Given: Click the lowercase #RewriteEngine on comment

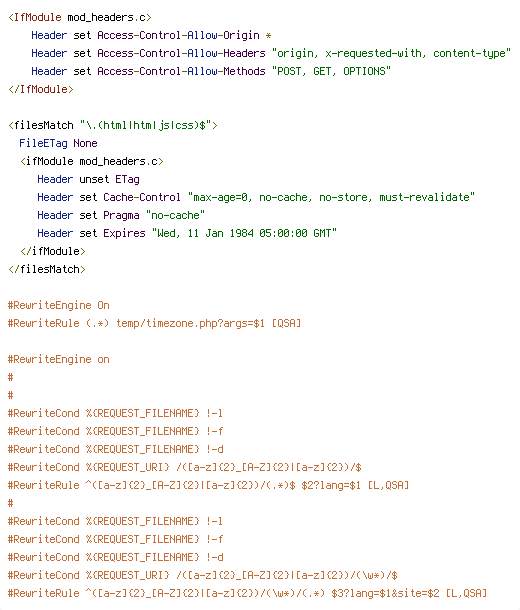Looking at the screenshot, I should (x=59, y=359).
